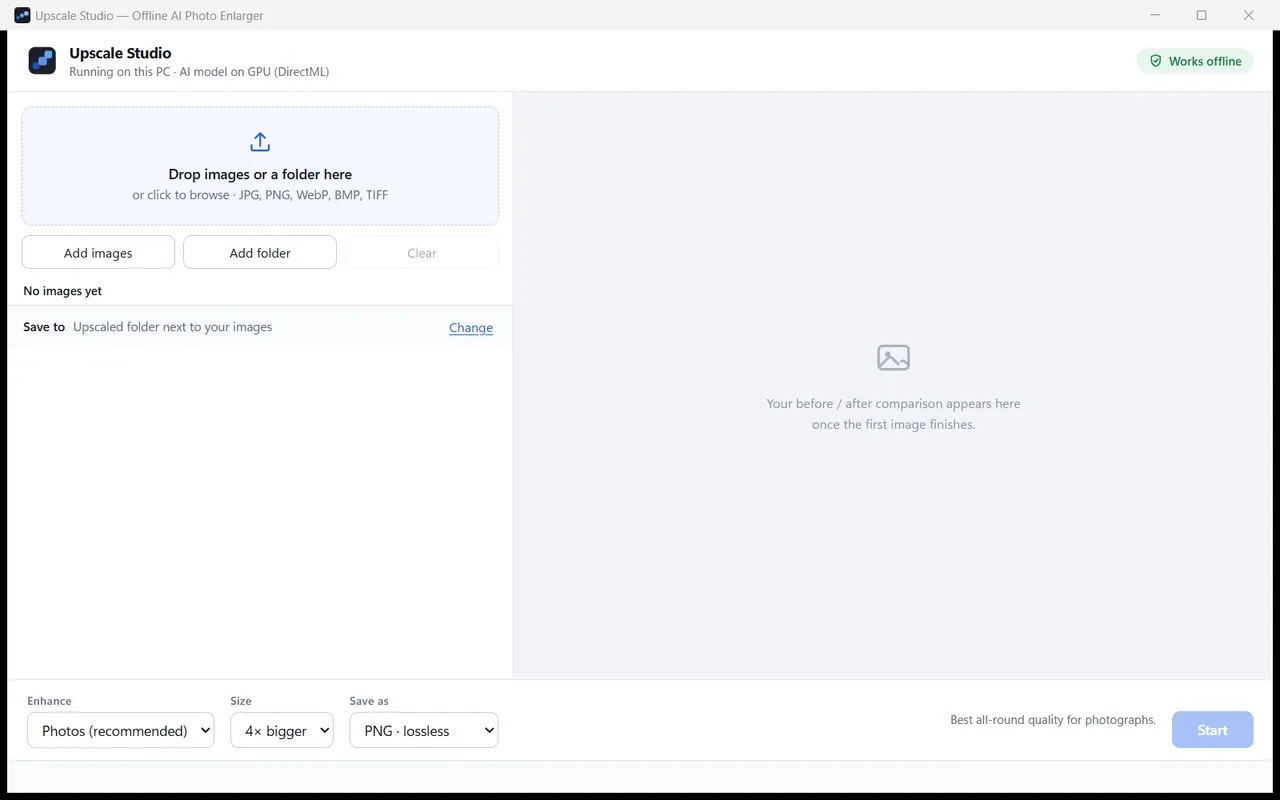The height and width of the screenshot is (800, 1280).
Task: Open the Save as format dropdown
Action: (424, 731)
